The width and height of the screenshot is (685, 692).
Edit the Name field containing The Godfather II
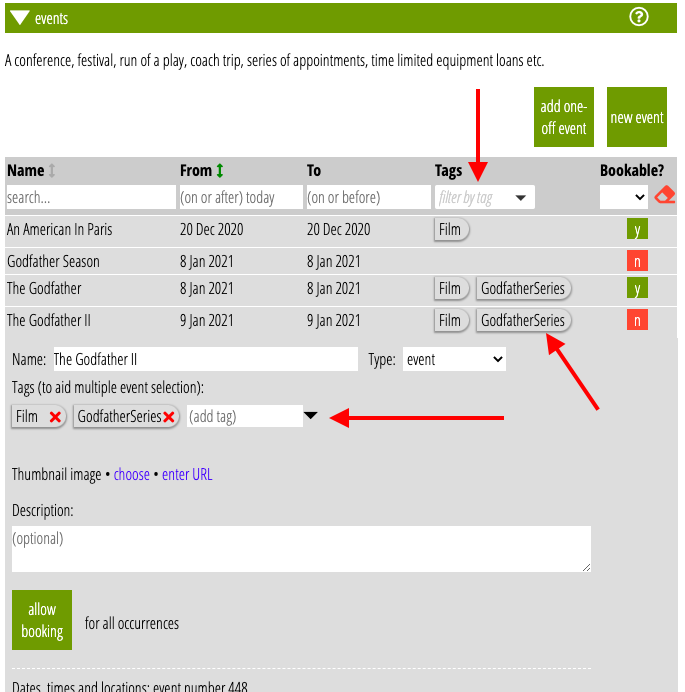(206, 359)
